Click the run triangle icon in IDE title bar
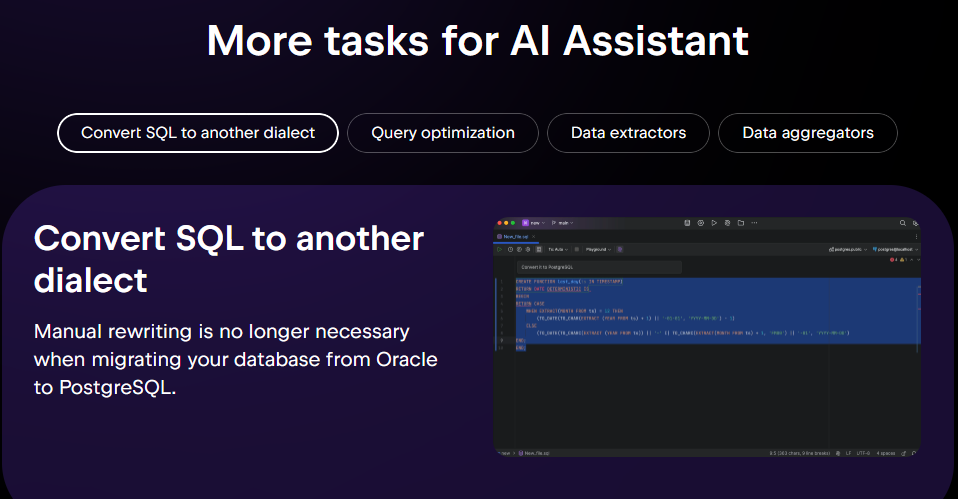This screenshot has width=958, height=499. (714, 223)
